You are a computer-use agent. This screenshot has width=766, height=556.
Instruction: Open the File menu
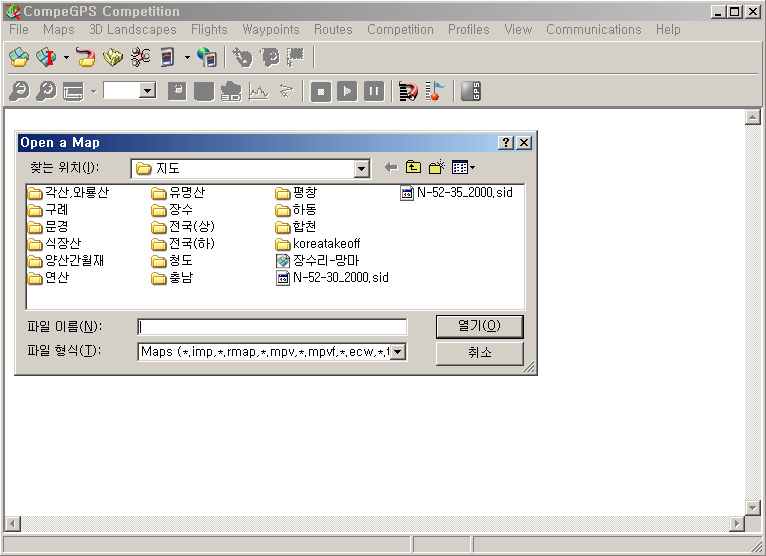click(19, 29)
